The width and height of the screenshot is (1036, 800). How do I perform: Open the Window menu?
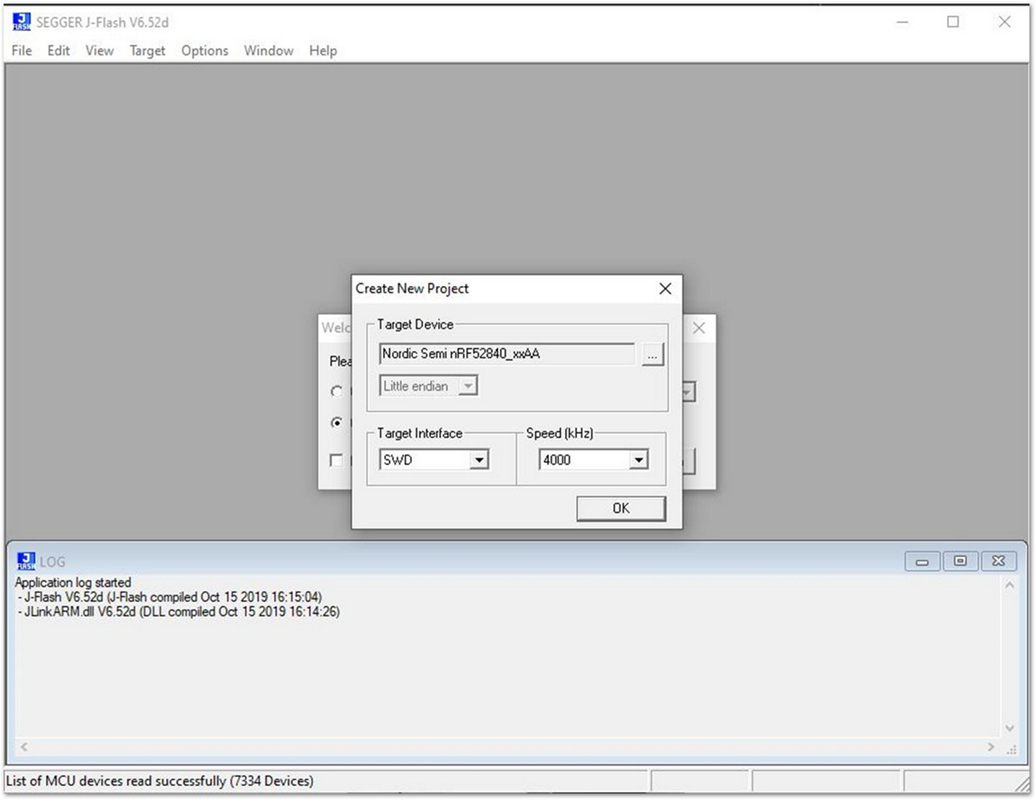tap(268, 51)
